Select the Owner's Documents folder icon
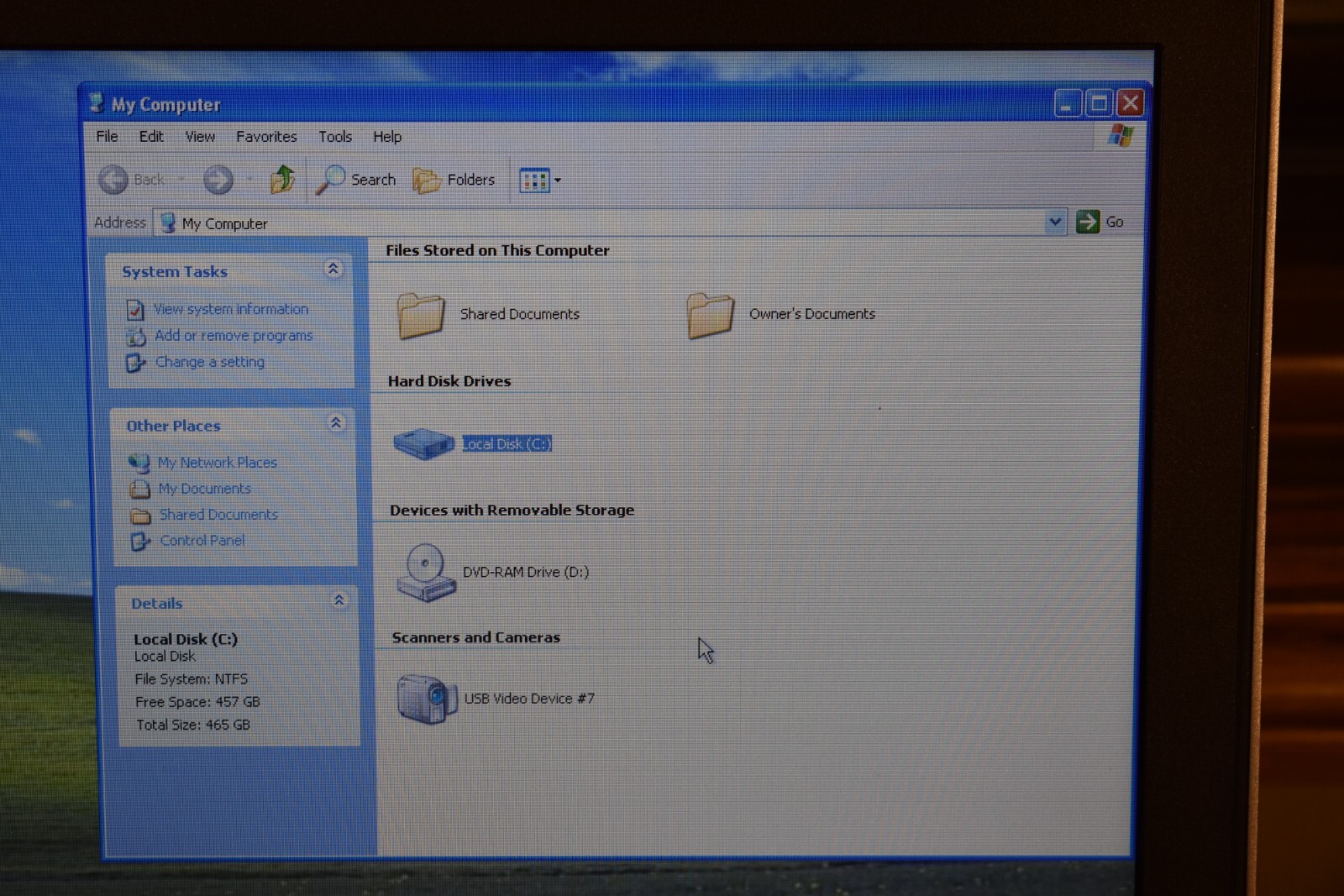The height and width of the screenshot is (896, 1344). coord(710,315)
